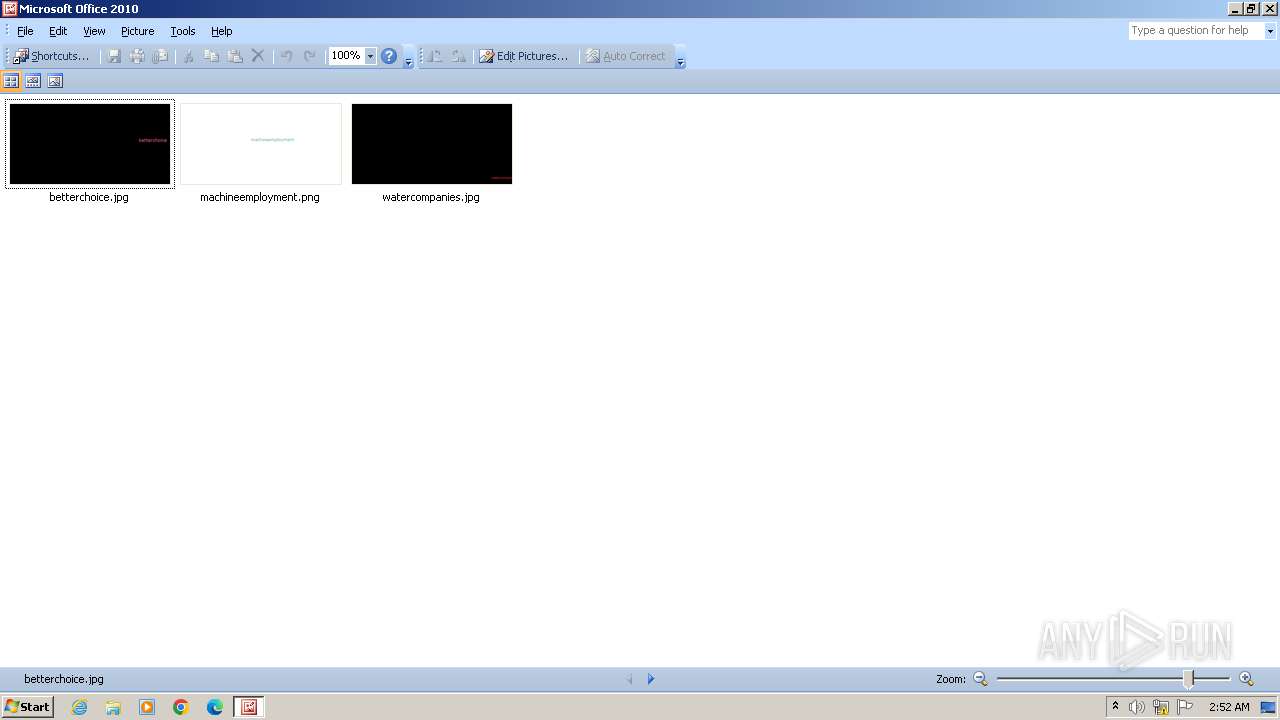Open Windows Explorer folder on taskbar
The height and width of the screenshot is (720, 1280).
click(113, 707)
